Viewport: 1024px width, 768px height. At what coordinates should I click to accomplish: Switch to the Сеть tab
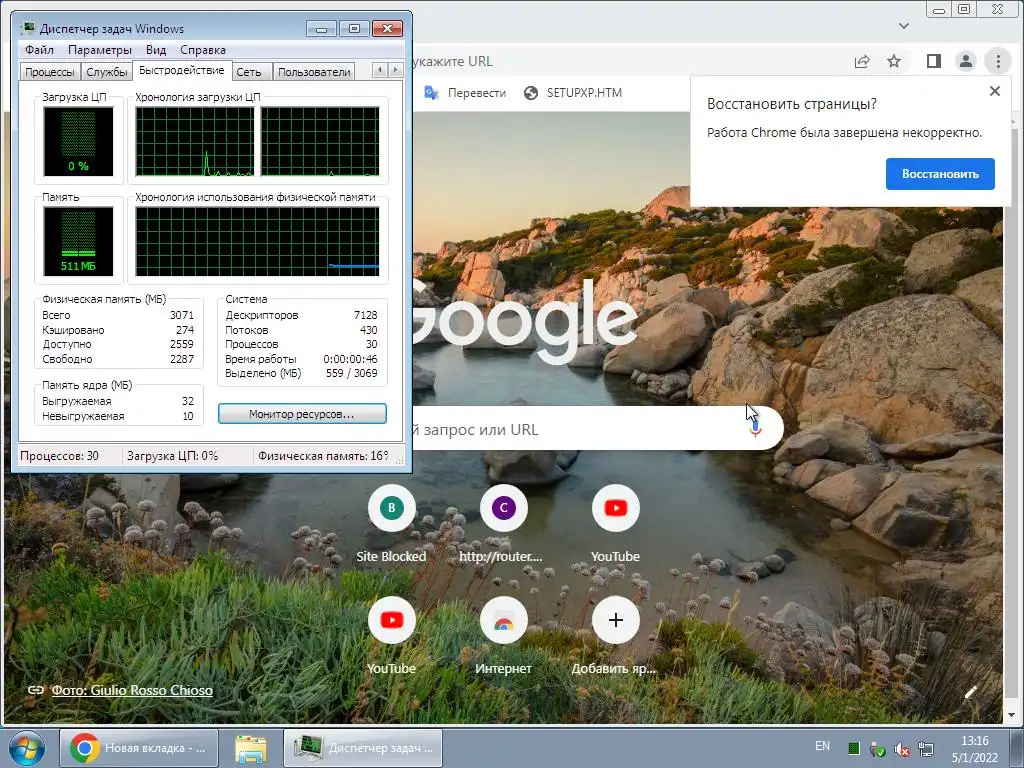[249, 72]
